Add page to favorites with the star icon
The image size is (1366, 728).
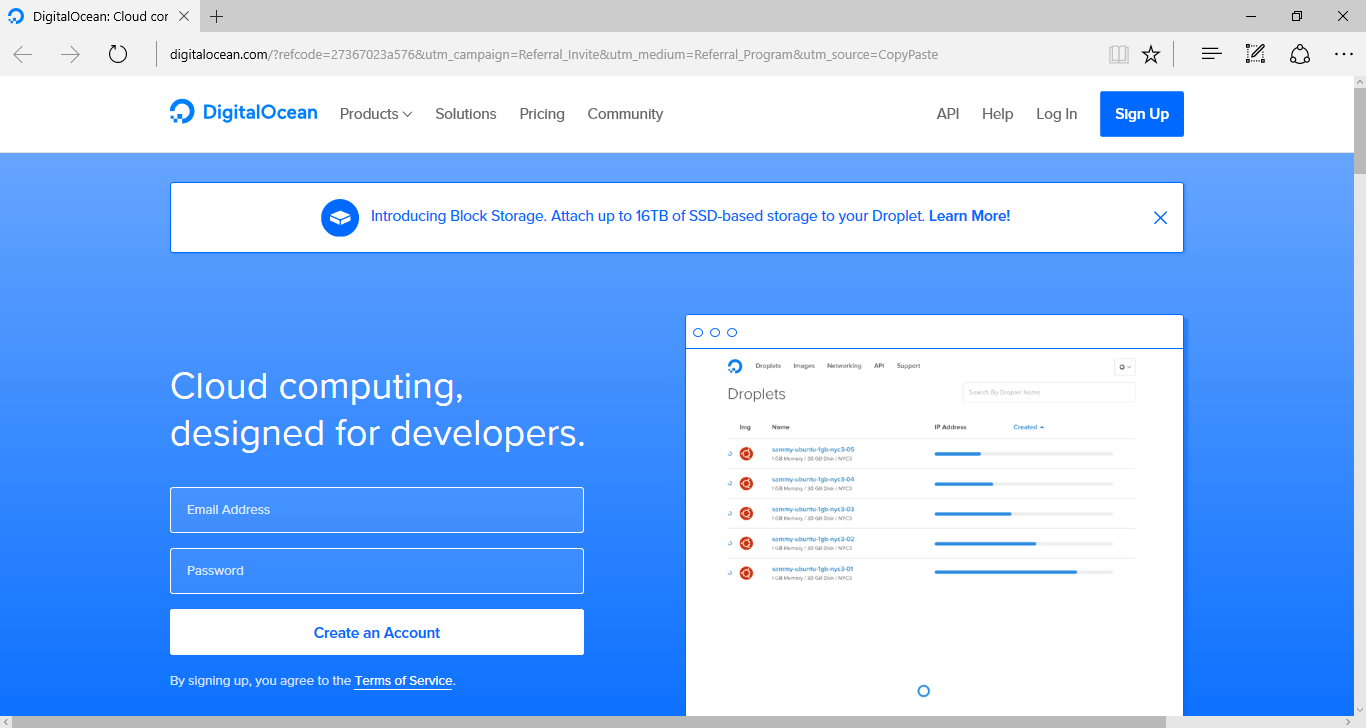click(1151, 54)
